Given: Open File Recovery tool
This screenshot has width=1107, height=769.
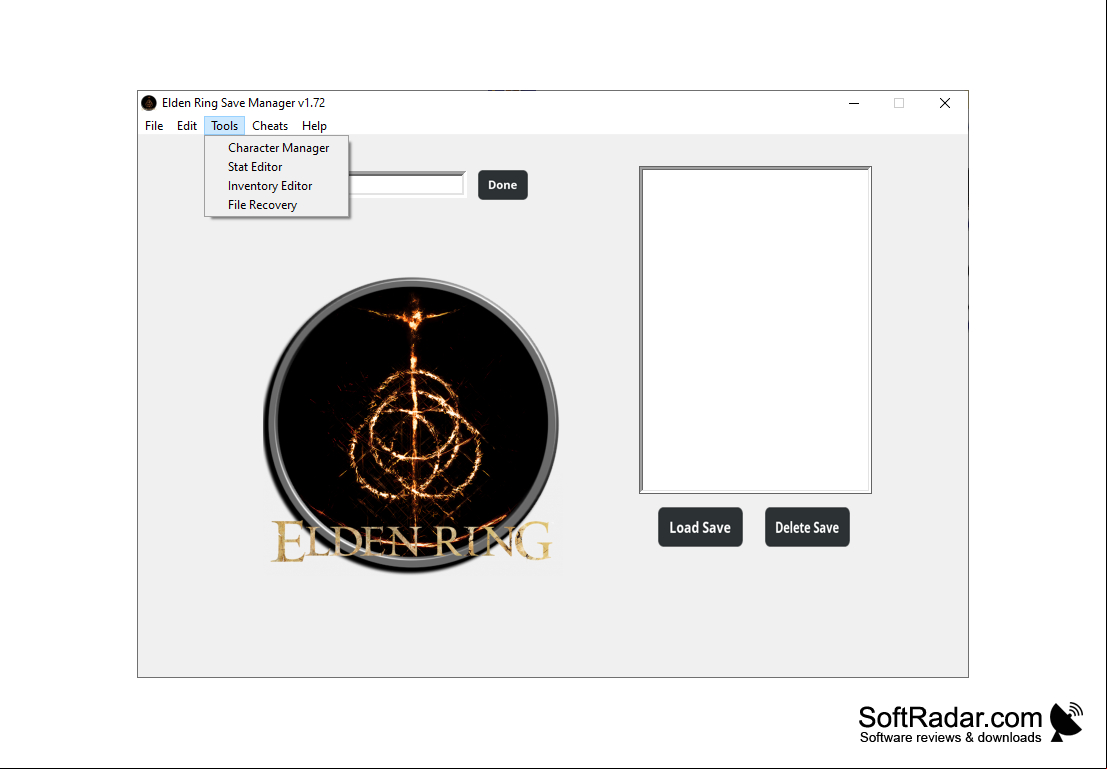Looking at the screenshot, I should (x=277, y=205).
